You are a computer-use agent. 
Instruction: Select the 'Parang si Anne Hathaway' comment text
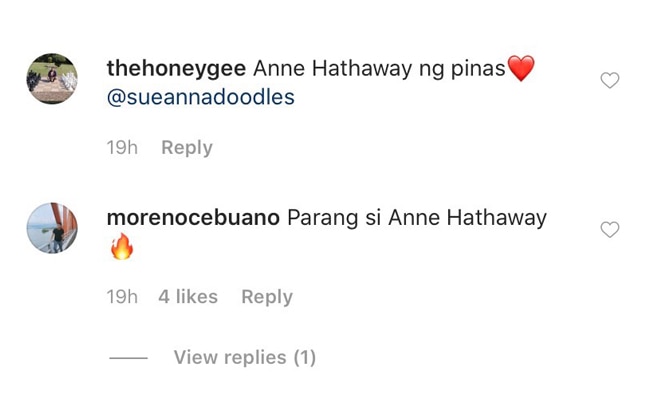coord(417,218)
